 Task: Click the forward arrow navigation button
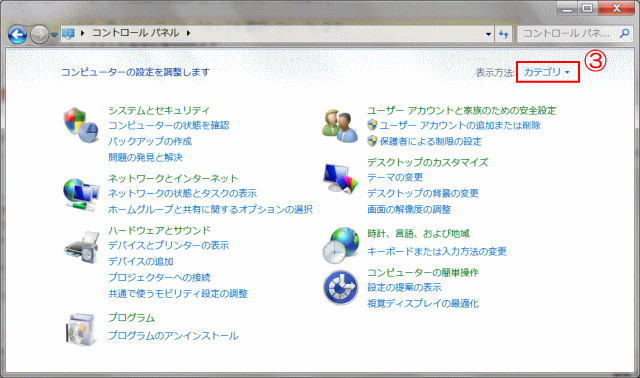coord(39,35)
